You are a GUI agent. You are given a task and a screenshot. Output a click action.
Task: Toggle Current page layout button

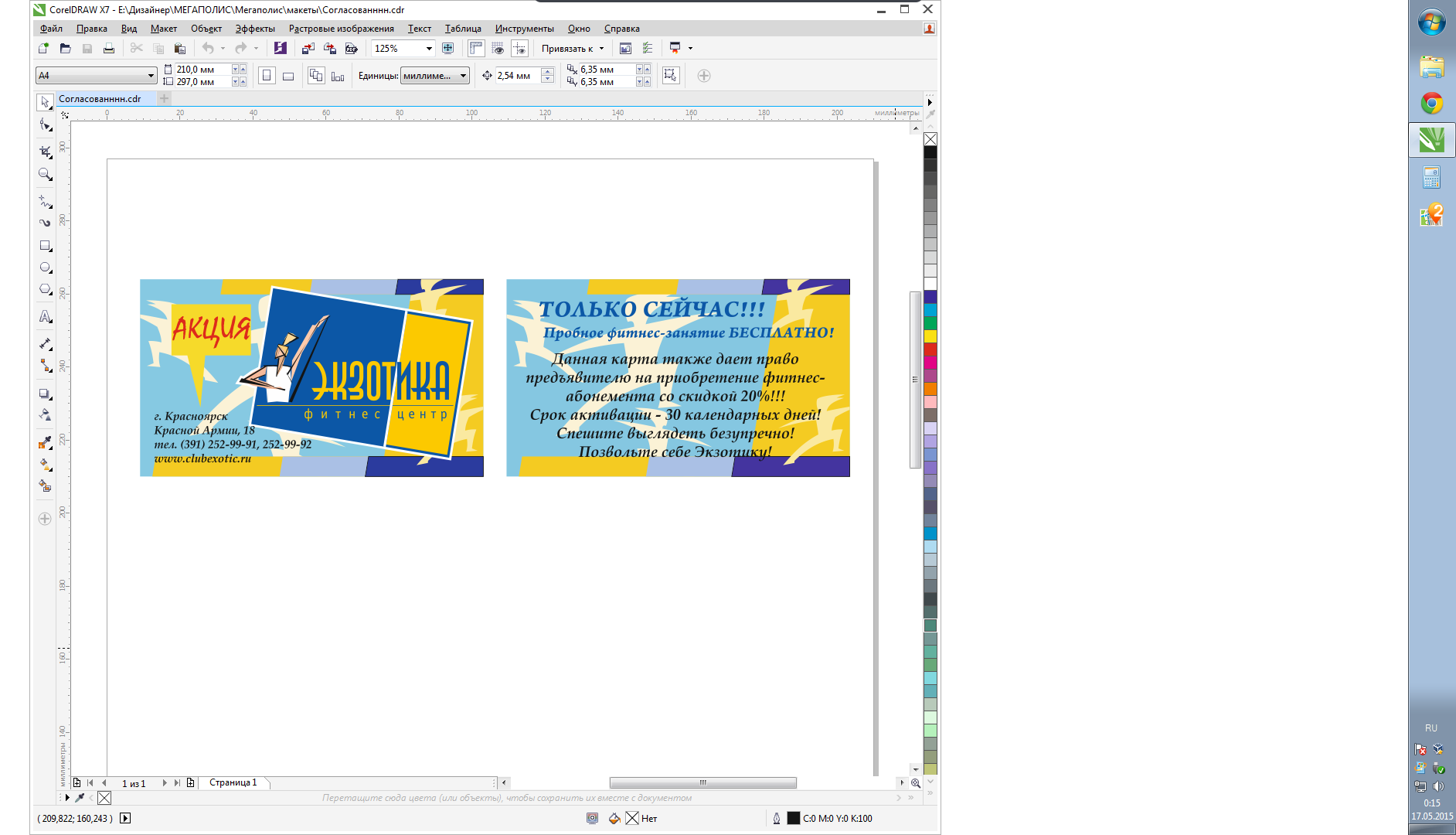pyautogui.click(x=338, y=76)
